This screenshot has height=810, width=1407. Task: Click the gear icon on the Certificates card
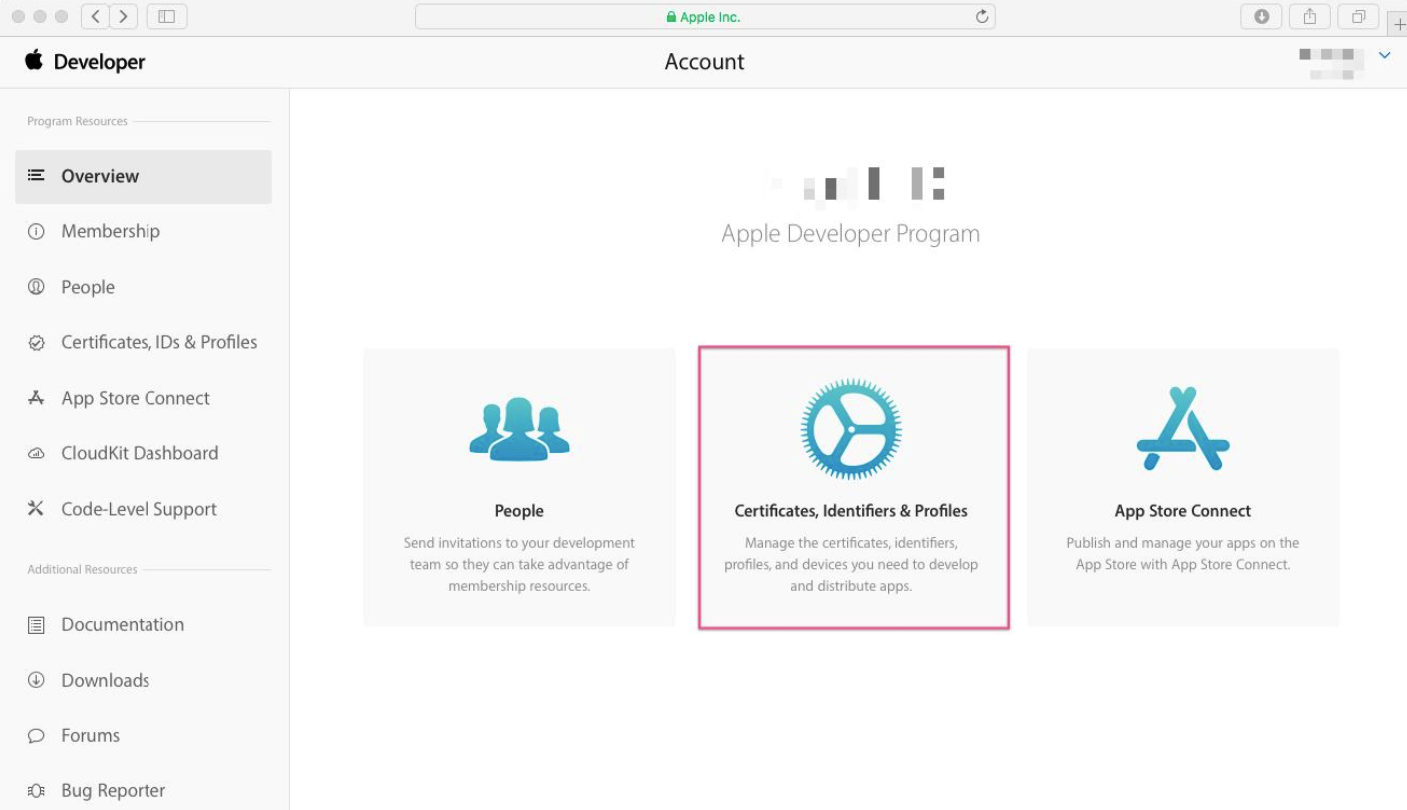pos(851,429)
